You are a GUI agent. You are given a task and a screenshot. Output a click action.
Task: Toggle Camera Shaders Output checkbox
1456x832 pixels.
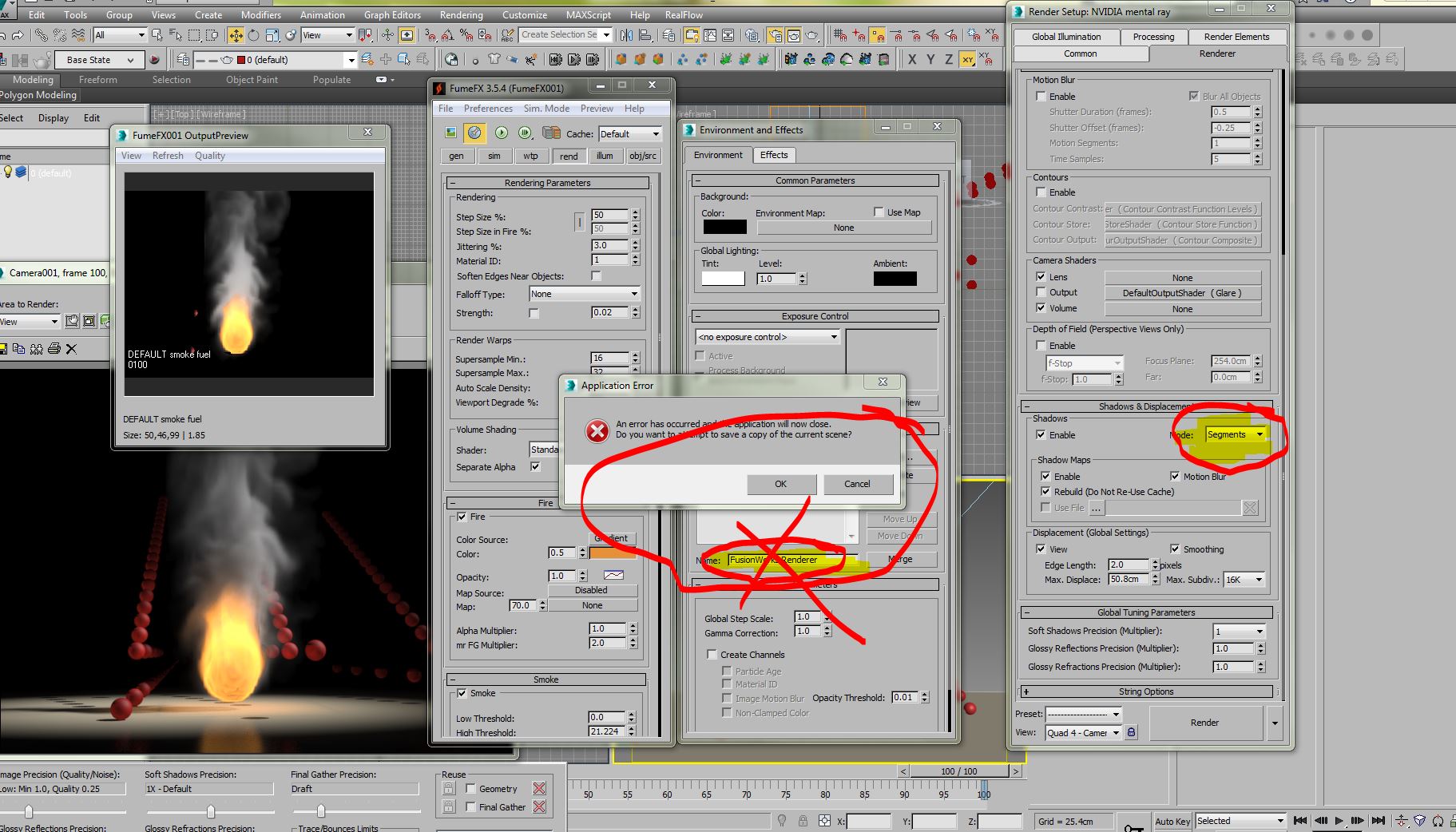(x=1041, y=292)
